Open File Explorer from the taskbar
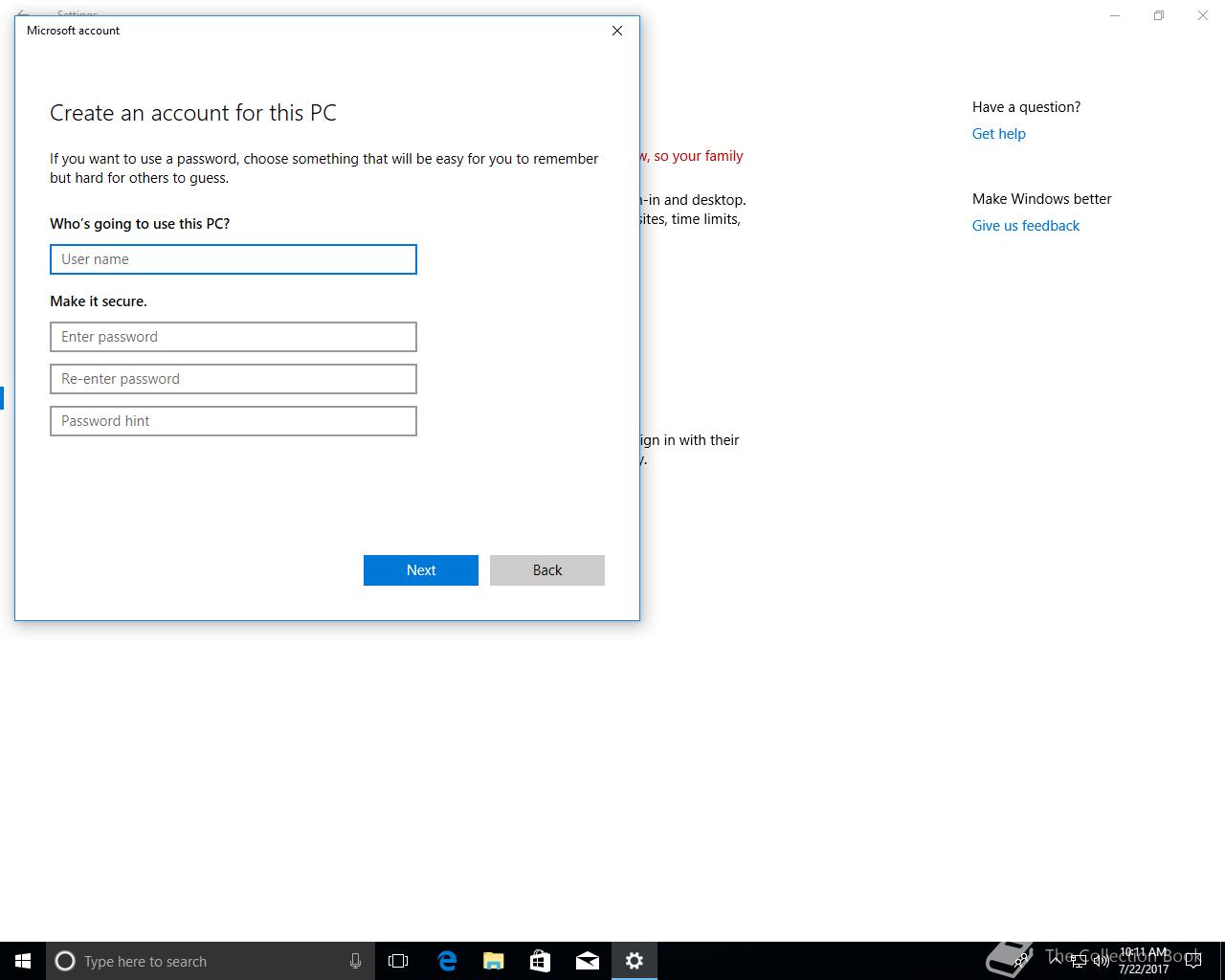Screen dimensions: 1225x980 (x=494, y=961)
